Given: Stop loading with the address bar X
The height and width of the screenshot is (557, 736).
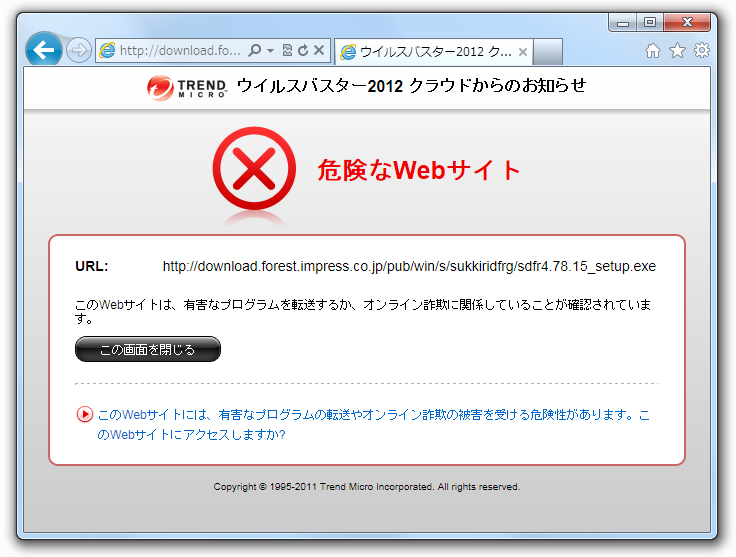Looking at the screenshot, I should (x=319, y=50).
